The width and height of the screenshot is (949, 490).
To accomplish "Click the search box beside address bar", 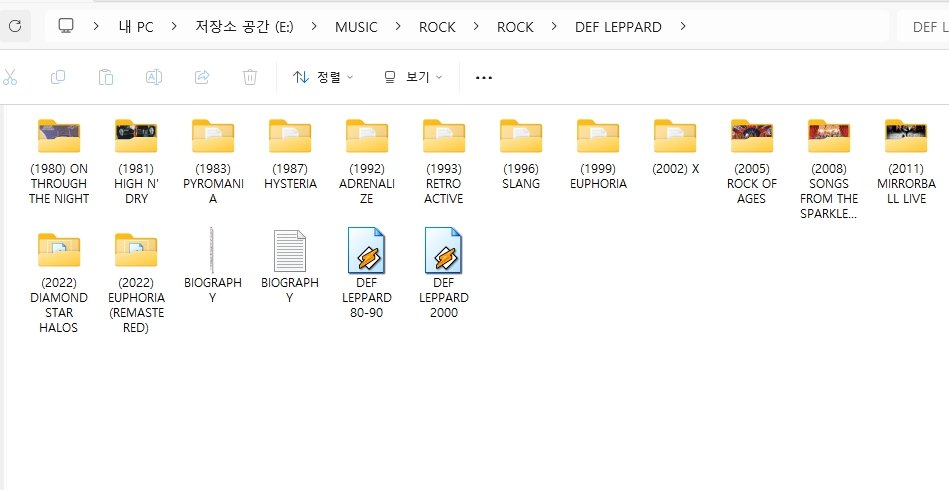I will coord(923,27).
